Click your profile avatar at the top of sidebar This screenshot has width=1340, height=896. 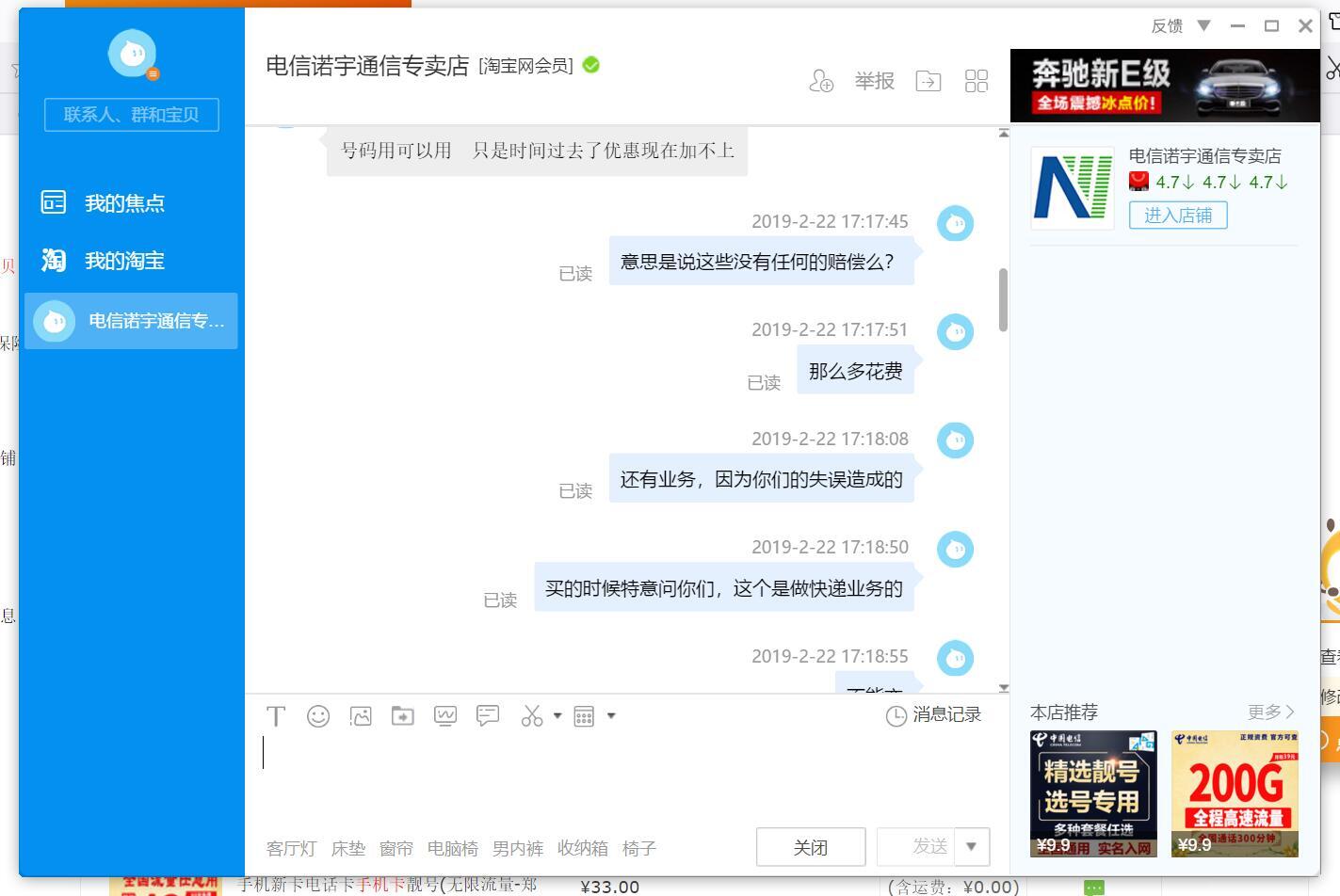click(x=132, y=54)
